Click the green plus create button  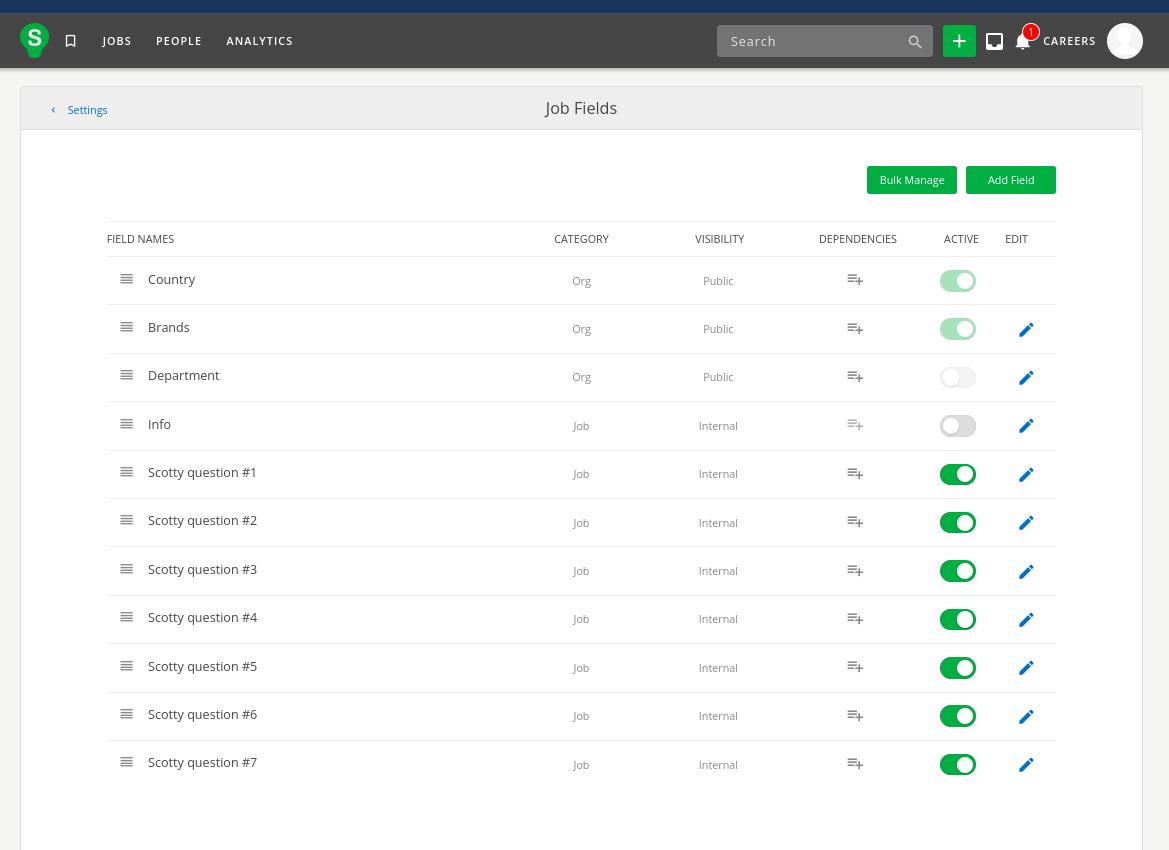click(x=959, y=41)
